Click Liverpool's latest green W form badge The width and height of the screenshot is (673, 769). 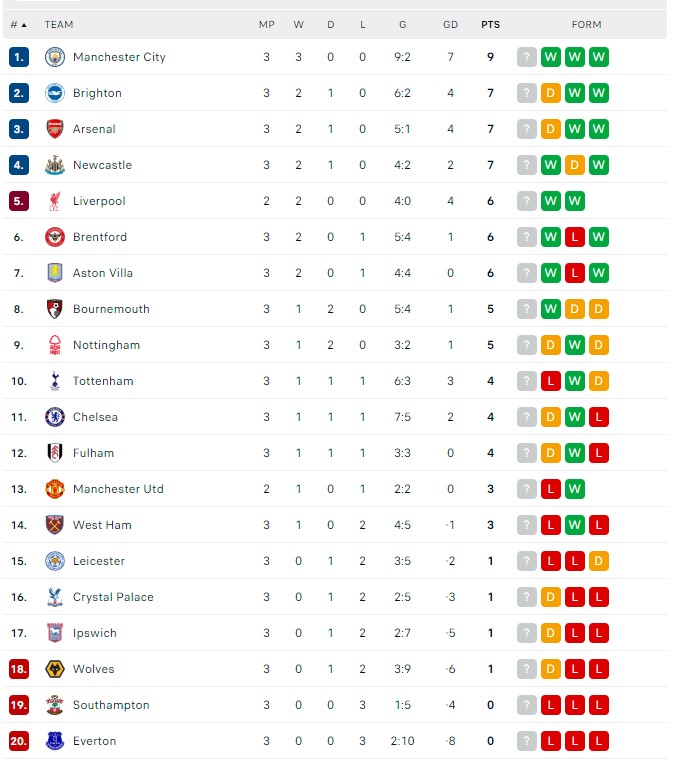[x=574, y=201]
